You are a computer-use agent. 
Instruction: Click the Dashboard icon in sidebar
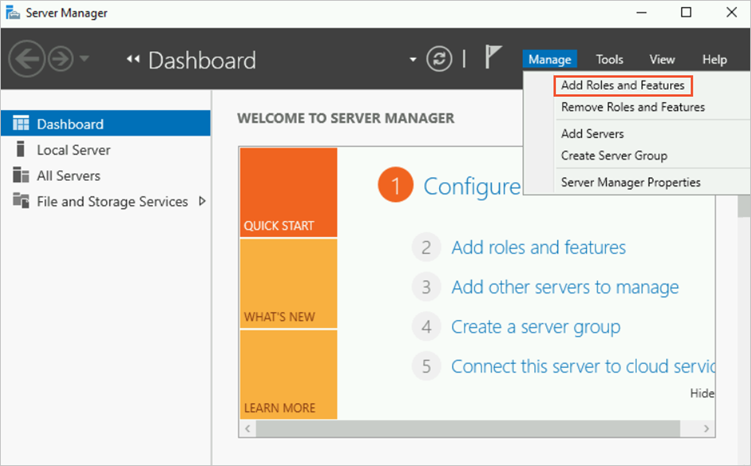(20, 124)
